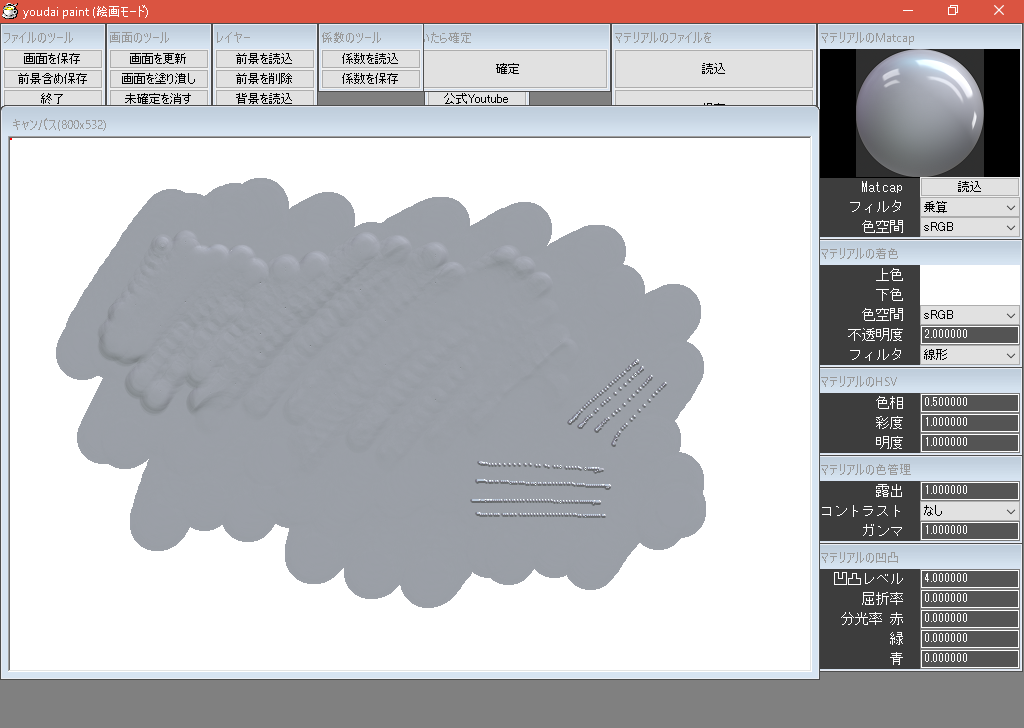Click the 上色 white color swatch
This screenshot has width=1024, height=728.
[x=969, y=275]
